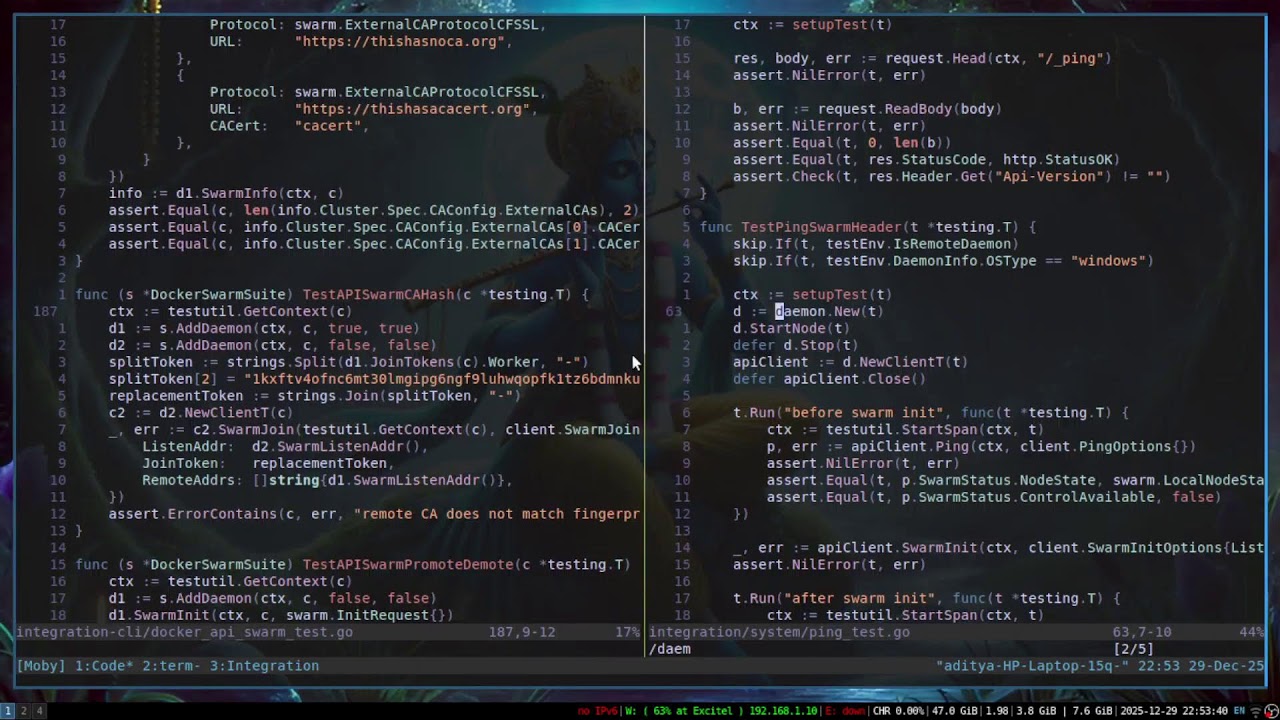Click the "Api-Version" header check line
This screenshot has height=720, width=1280.
pyautogui.click(x=951, y=177)
